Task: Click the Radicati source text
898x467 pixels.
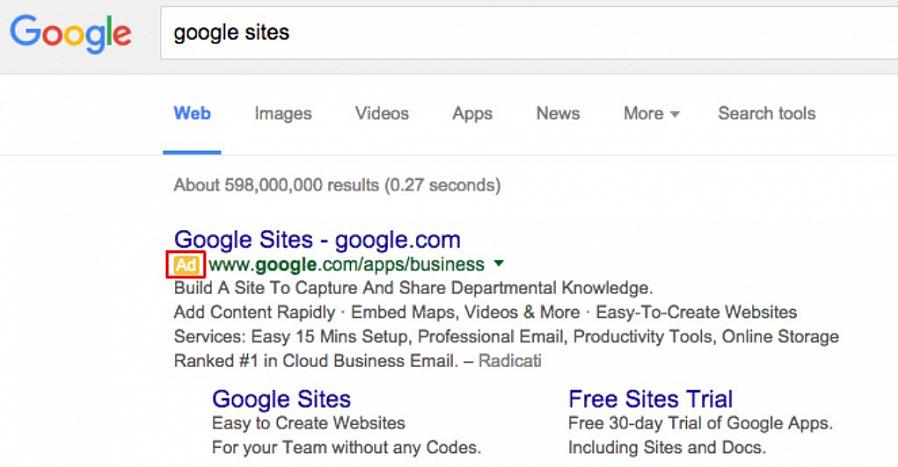Action: (x=510, y=360)
